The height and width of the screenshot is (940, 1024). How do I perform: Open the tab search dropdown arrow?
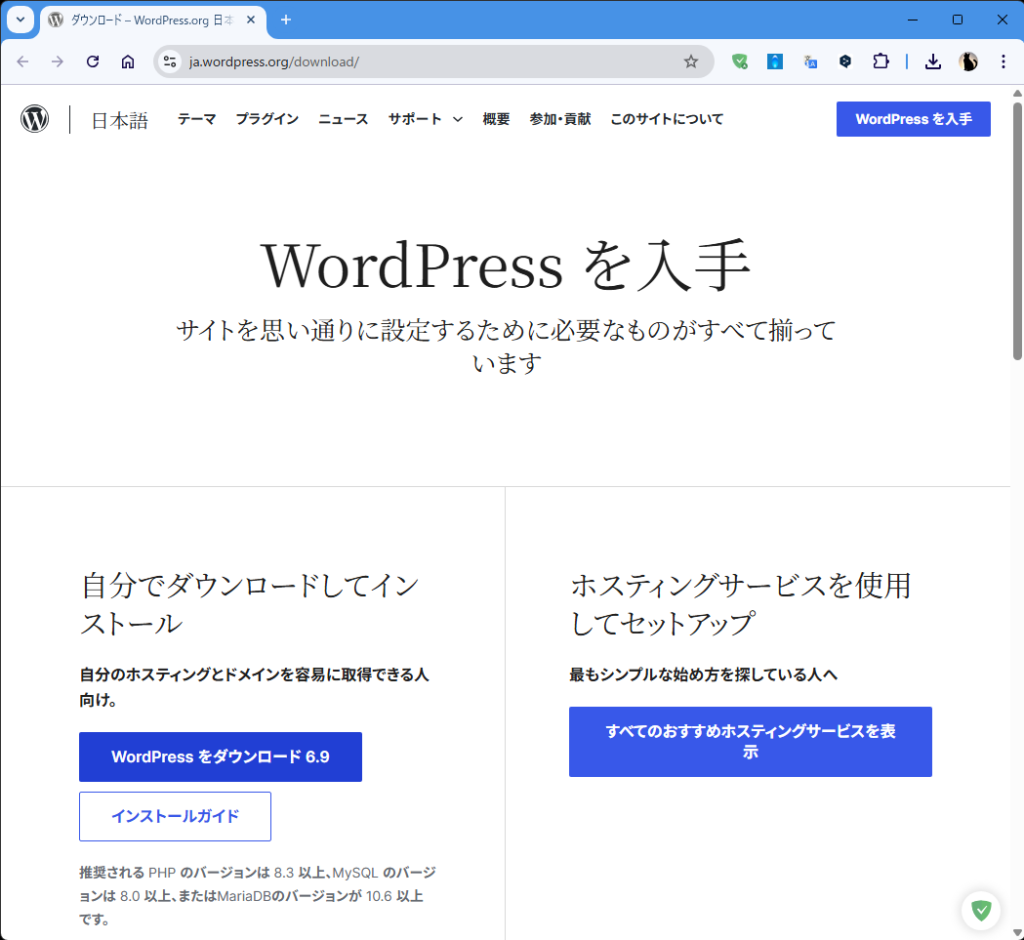pos(20,20)
